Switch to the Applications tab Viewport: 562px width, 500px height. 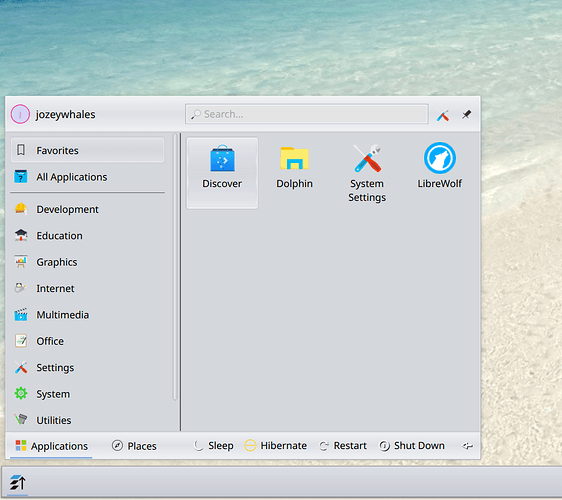[x=51, y=446]
